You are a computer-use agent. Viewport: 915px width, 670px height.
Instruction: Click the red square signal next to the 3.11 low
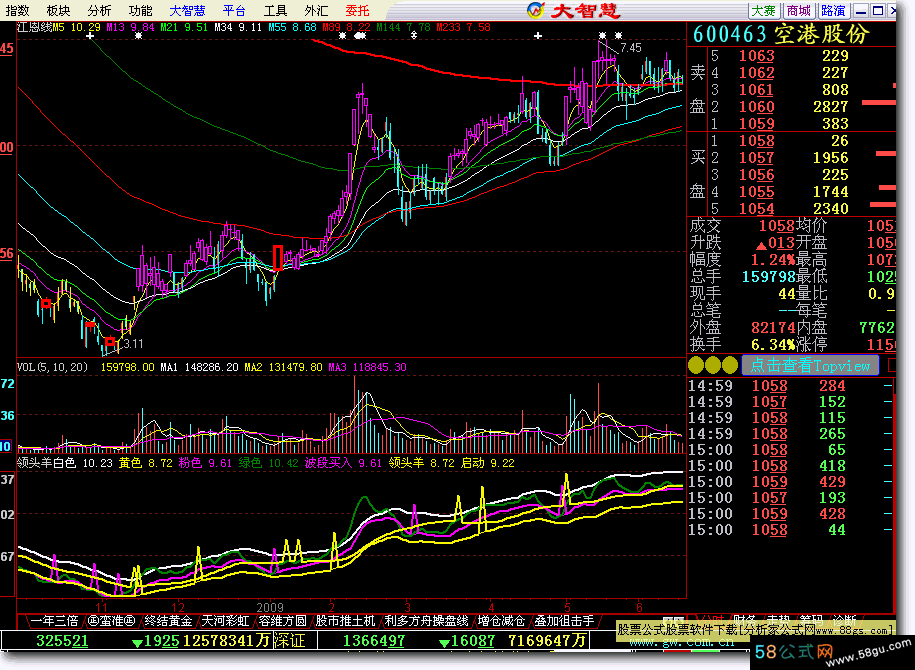click(110, 341)
